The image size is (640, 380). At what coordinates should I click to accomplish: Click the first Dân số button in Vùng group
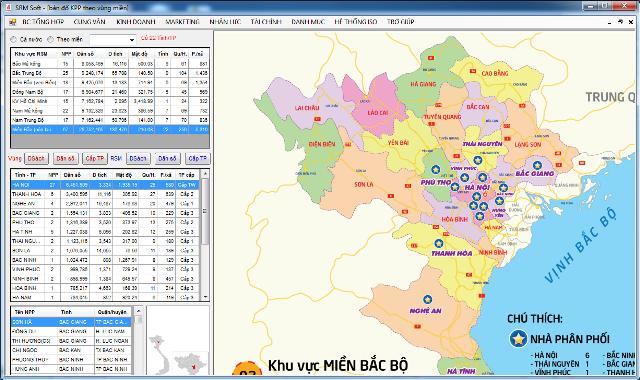click(x=65, y=158)
